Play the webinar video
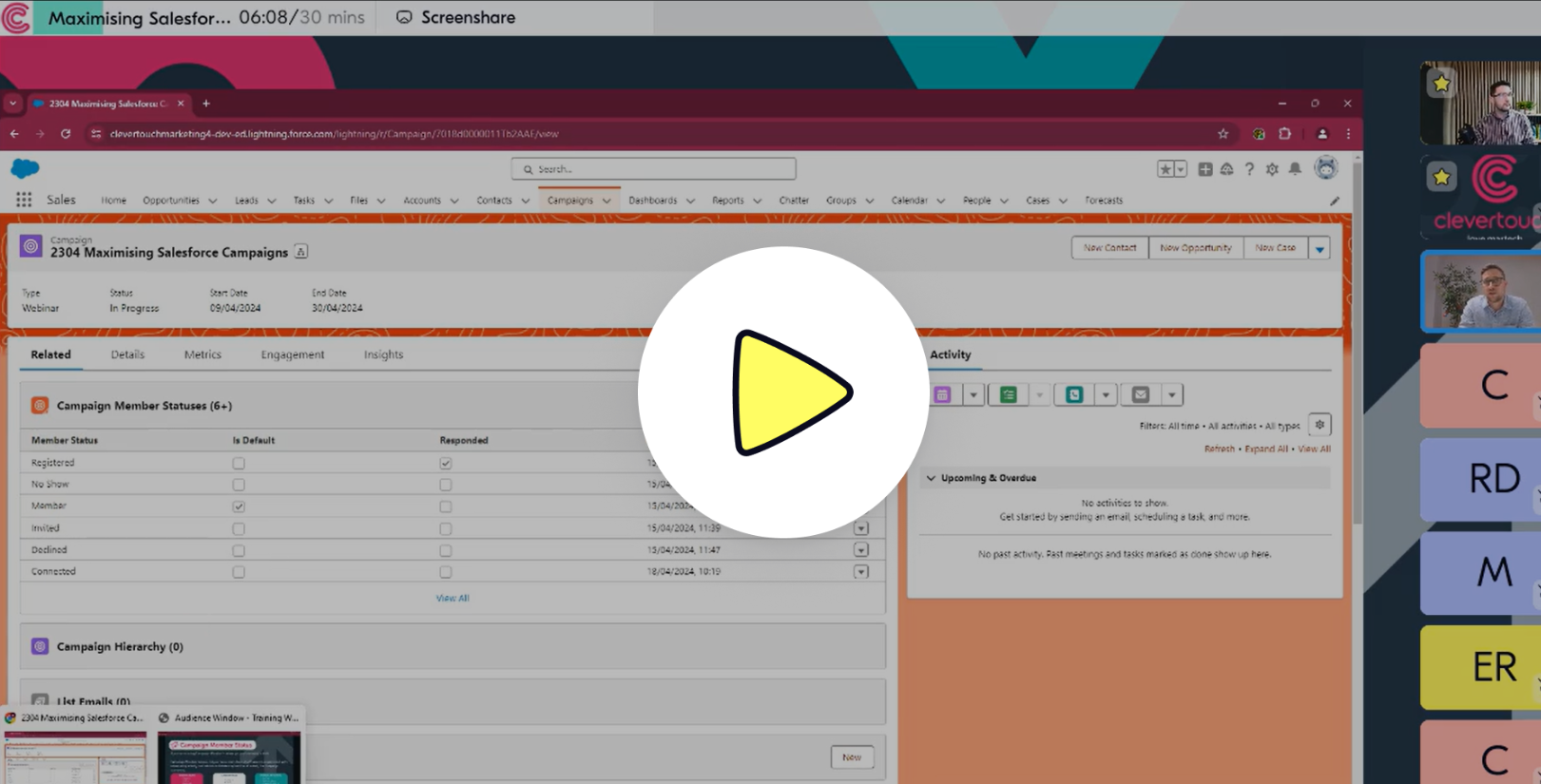The image size is (1541, 784). click(x=784, y=392)
